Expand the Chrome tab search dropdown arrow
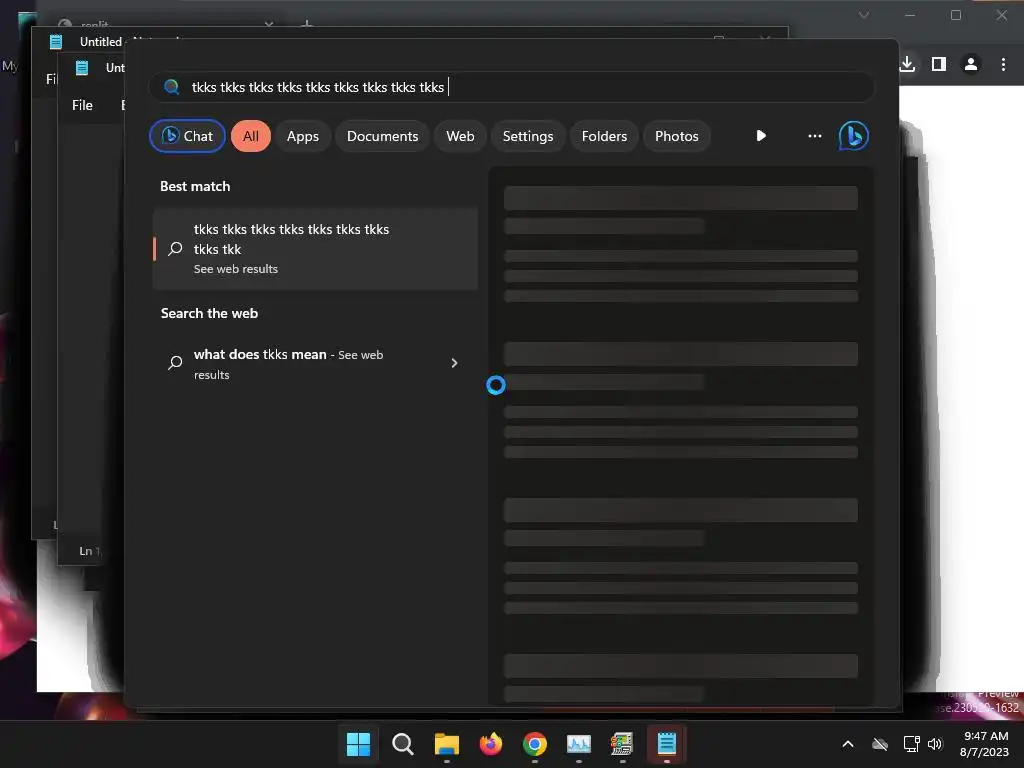The width and height of the screenshot is (1024, 768). [x=864, y=15]
